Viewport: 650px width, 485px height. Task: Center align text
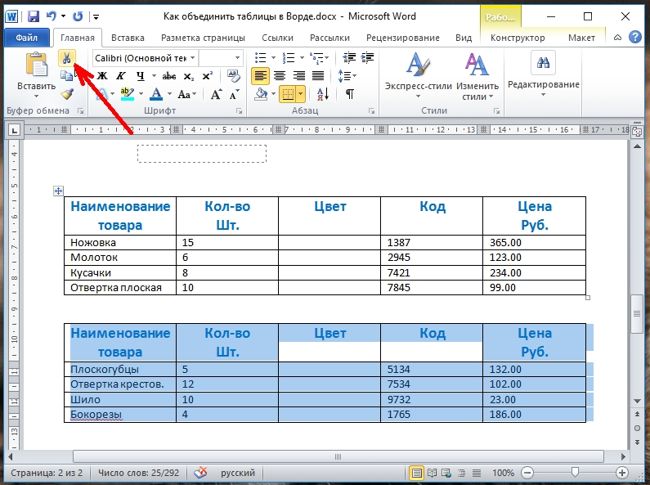(280, 76)
